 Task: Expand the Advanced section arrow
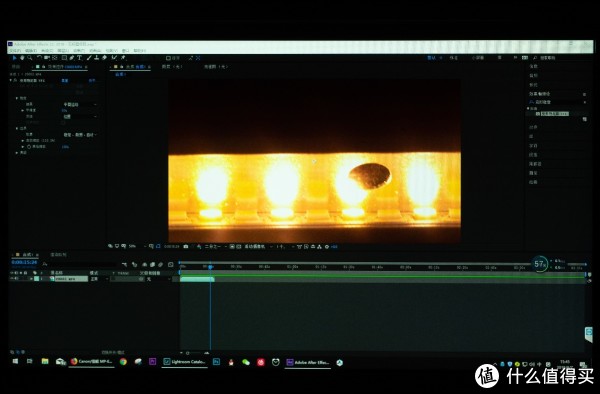click(x=17, y=152)
